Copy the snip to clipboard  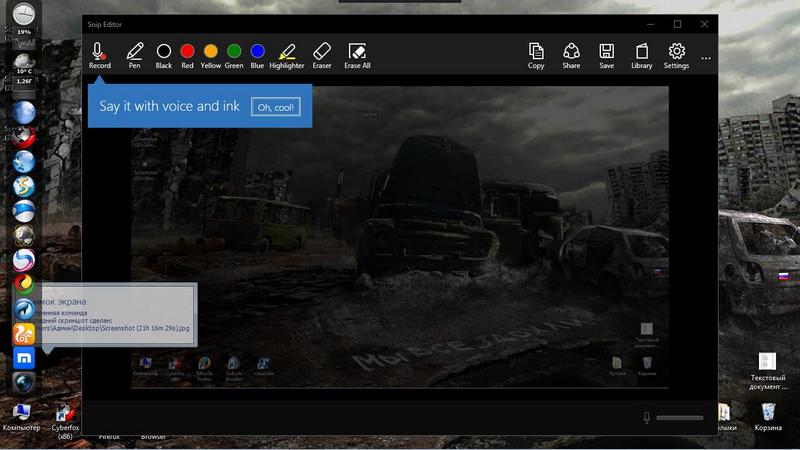pyautogui.click(x=536, y=56)
